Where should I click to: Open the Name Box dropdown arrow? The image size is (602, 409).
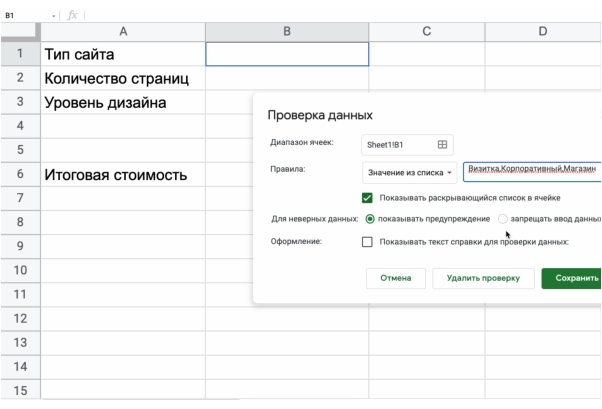click(x=53, y=15)
